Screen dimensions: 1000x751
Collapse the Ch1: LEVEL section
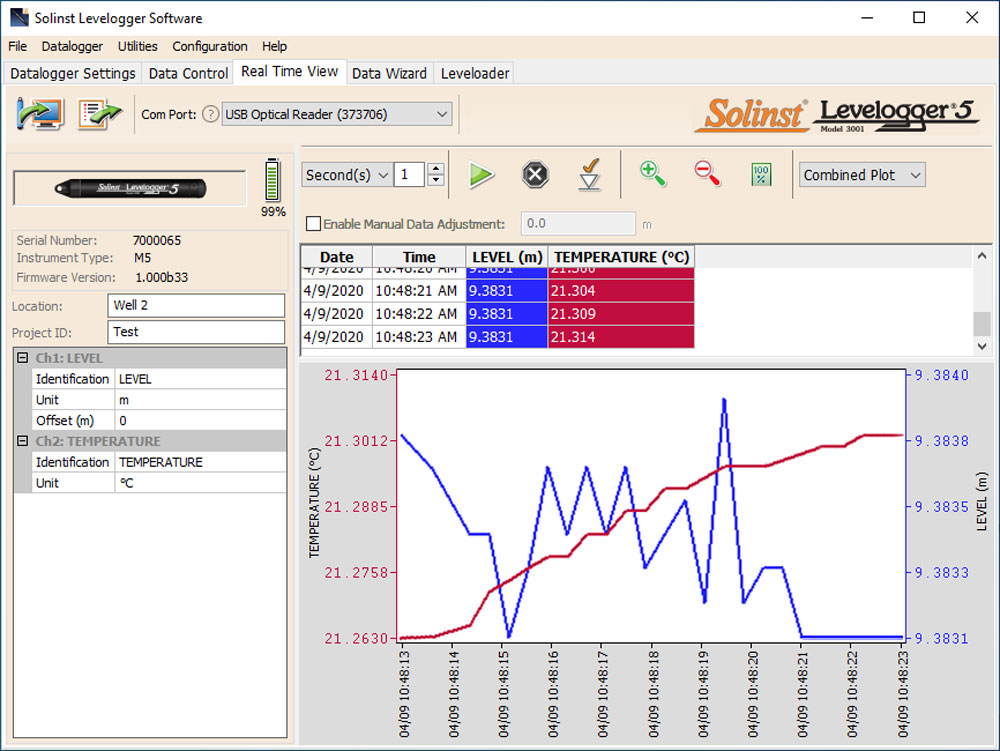(x=22, y=358)
